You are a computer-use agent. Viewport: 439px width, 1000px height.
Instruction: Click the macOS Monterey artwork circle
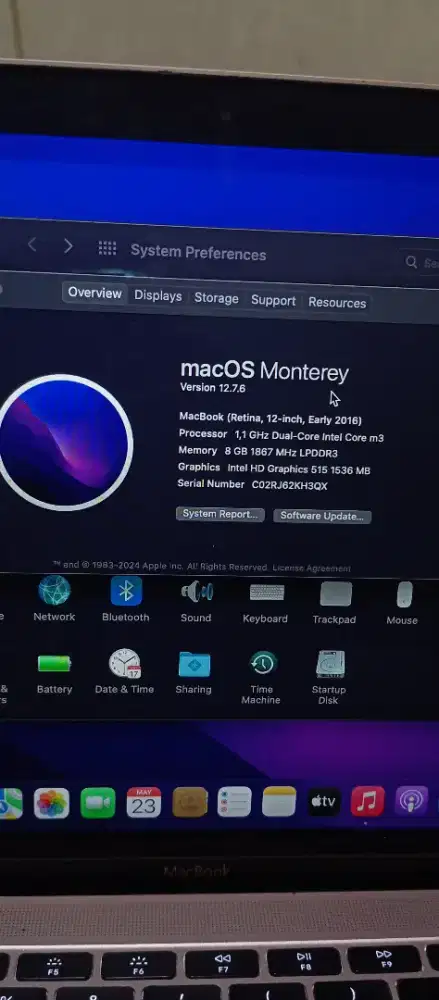click(64, 442)
